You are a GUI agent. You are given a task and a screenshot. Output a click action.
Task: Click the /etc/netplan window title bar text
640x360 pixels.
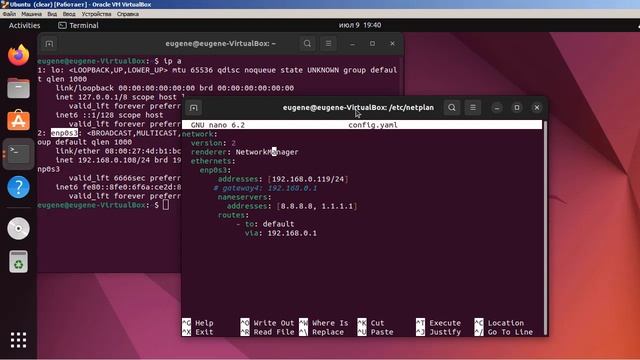click(358, 108)
